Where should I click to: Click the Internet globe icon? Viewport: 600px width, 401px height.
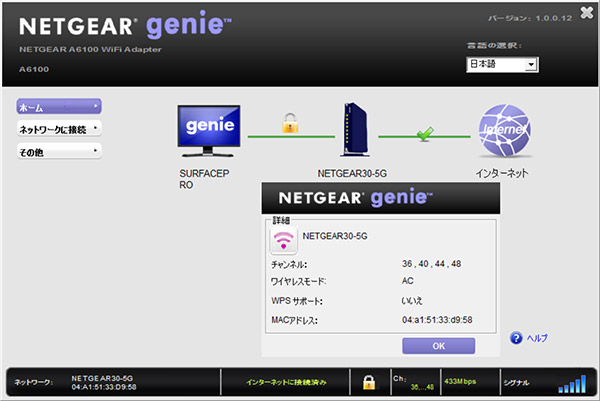[503, 130]
